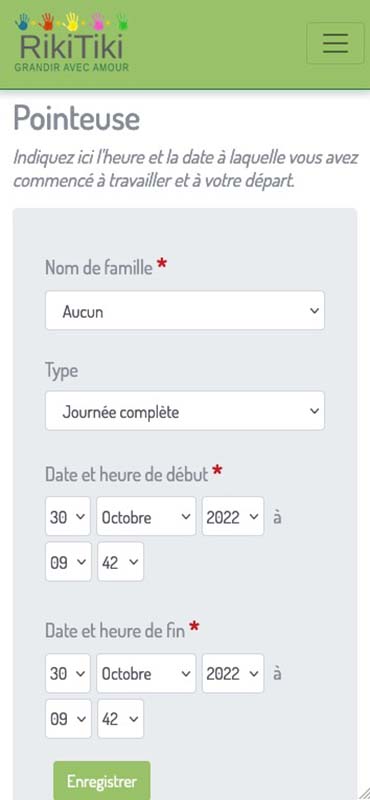The width and height of the screenshot is (370, 800).
Task: Open end hour dropdown showing 09
Action: pyautogui.click(x=68, y=718)
